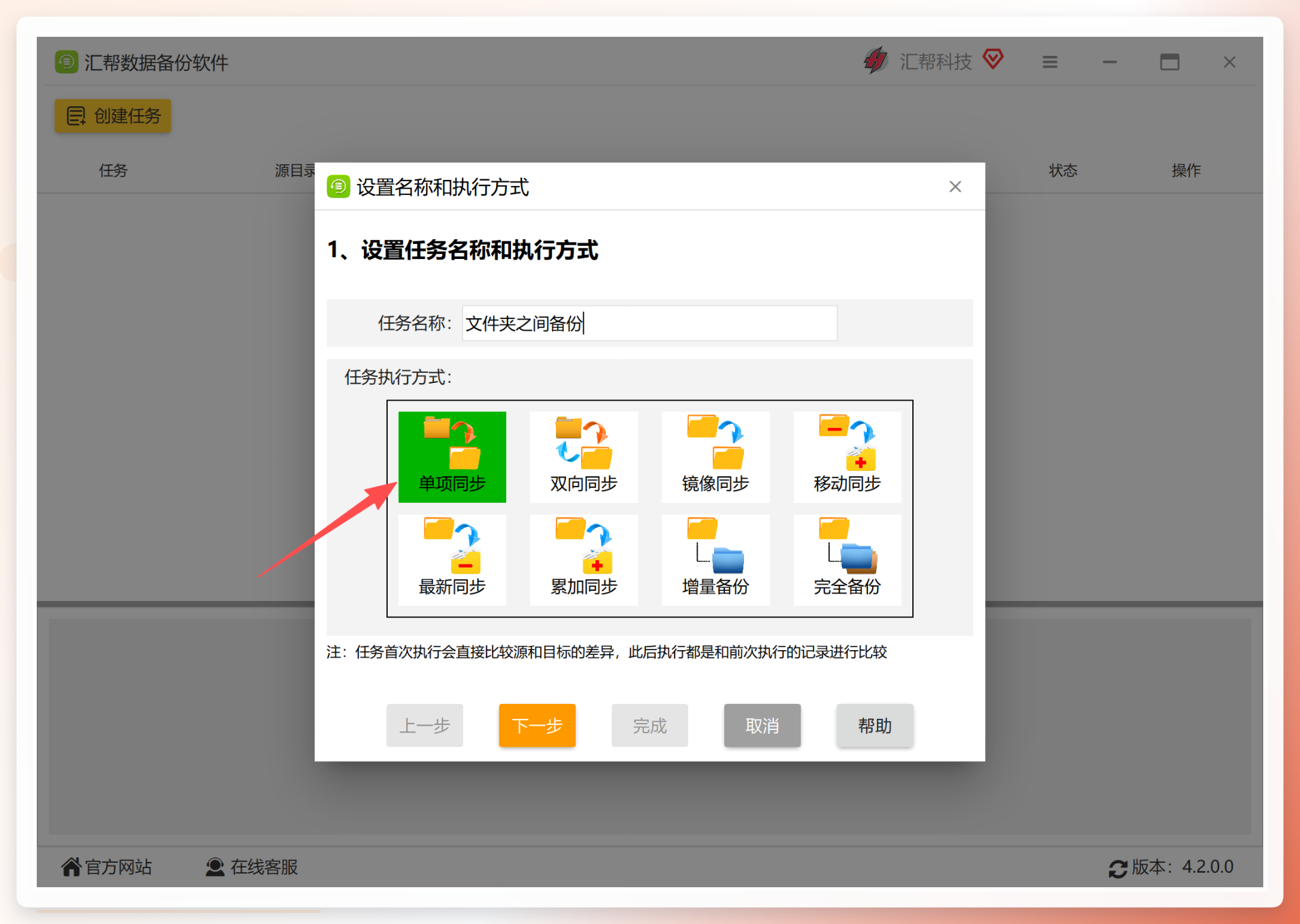Select the 累加同步 sync mode
Image resolution: width=1300 pixels, height=924 pixels.
(x=584, y=559)
